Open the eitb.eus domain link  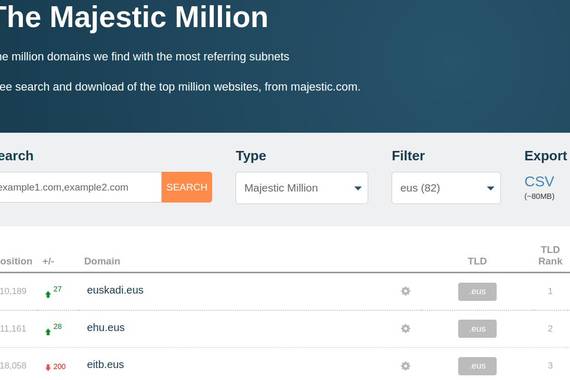[x=105, y=365]
